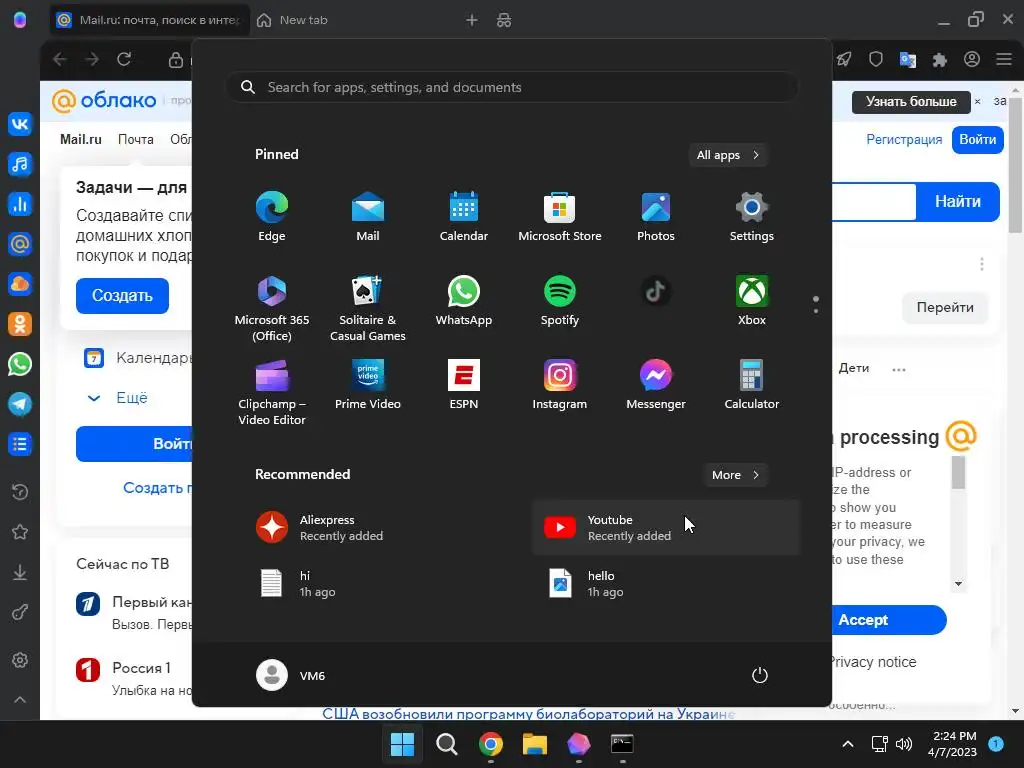
Task: Launch Instagram from pinned apps
Action: pos(560,385)
